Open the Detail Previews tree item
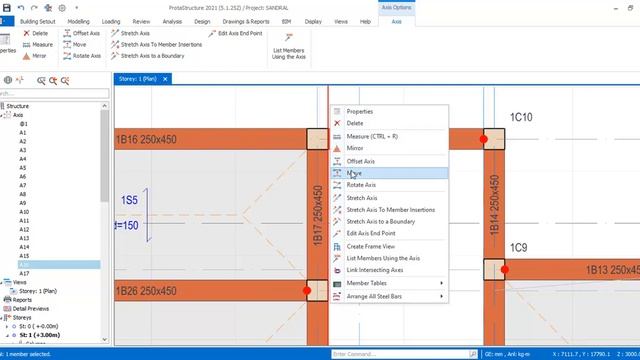 31,309
